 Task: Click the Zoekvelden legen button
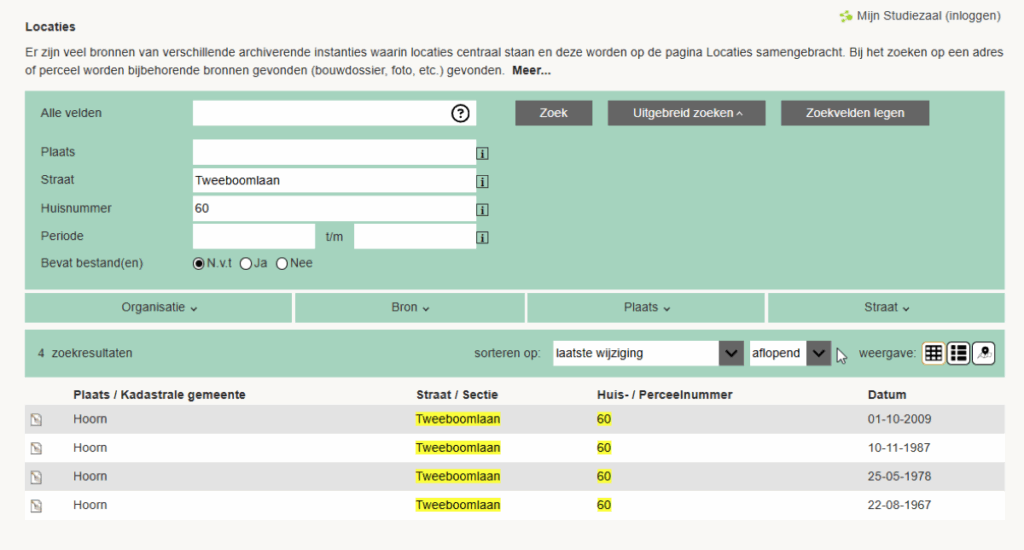[x=854, y=113]
